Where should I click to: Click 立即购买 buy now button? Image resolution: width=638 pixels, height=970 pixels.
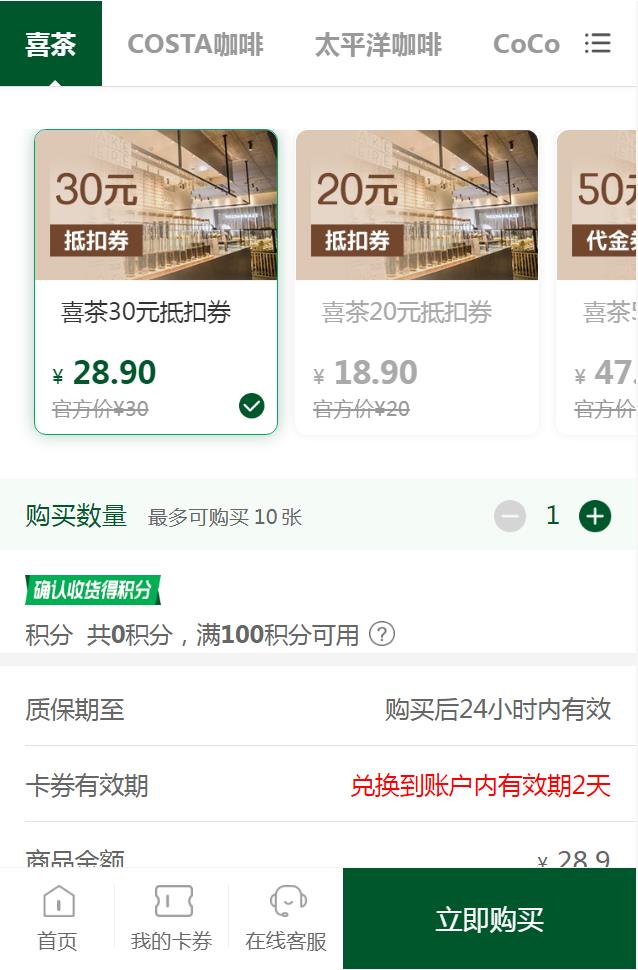click(489, 919)
